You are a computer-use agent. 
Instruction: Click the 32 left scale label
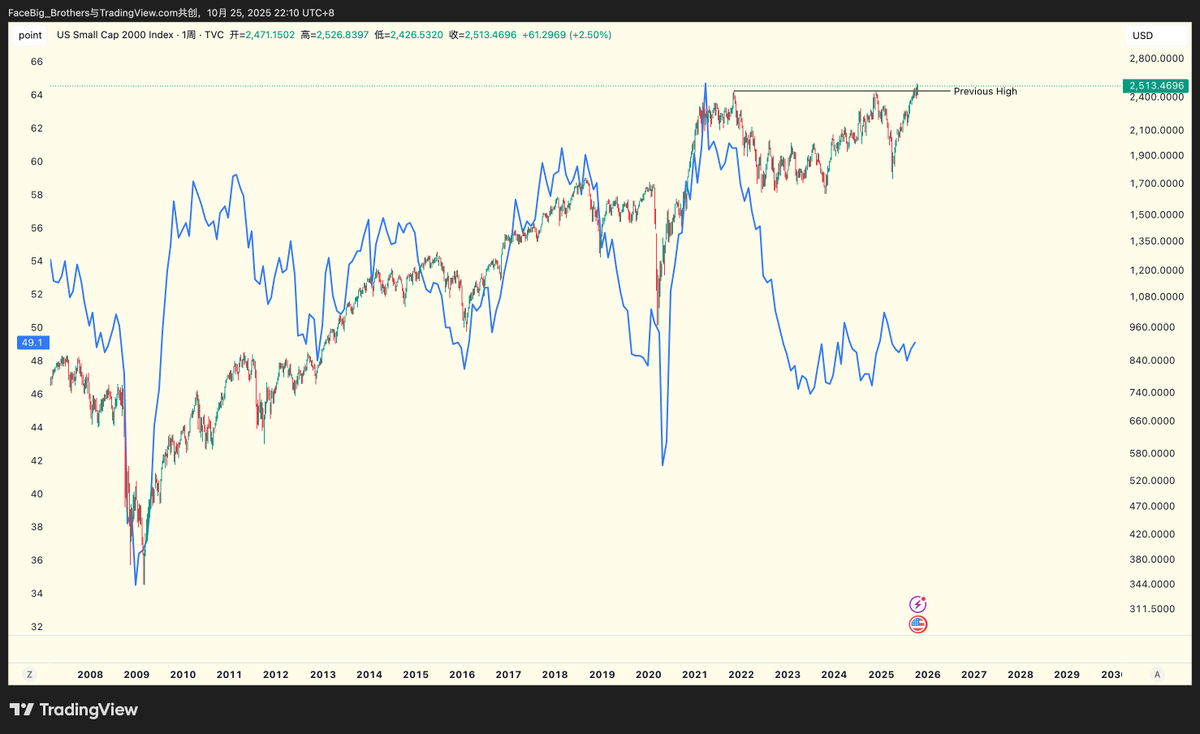tap(36, 627)
